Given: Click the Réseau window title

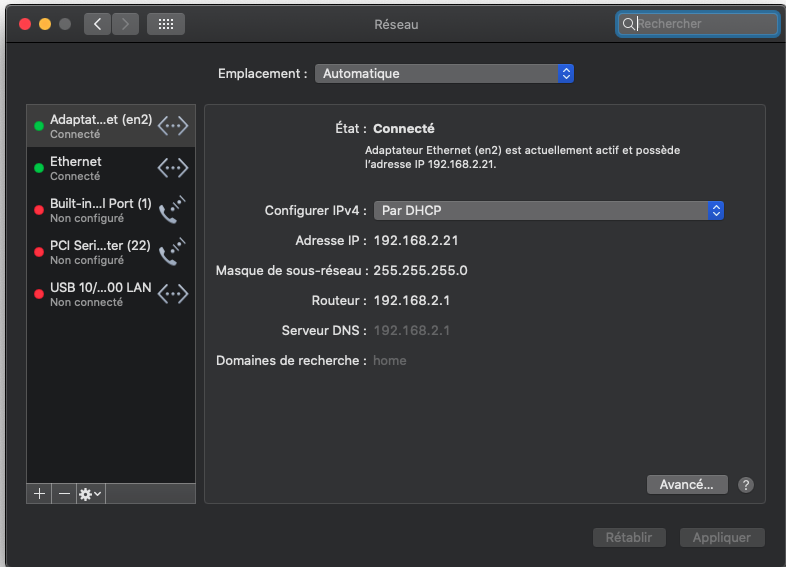Looking at the screenshot, I should tap(396, 25).
